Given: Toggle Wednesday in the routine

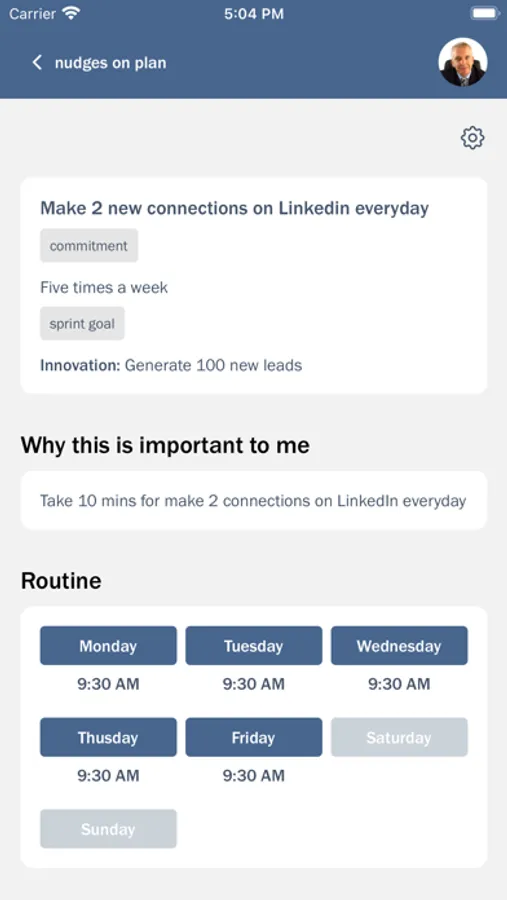Looking at the screenshot, I should point(399,646).
